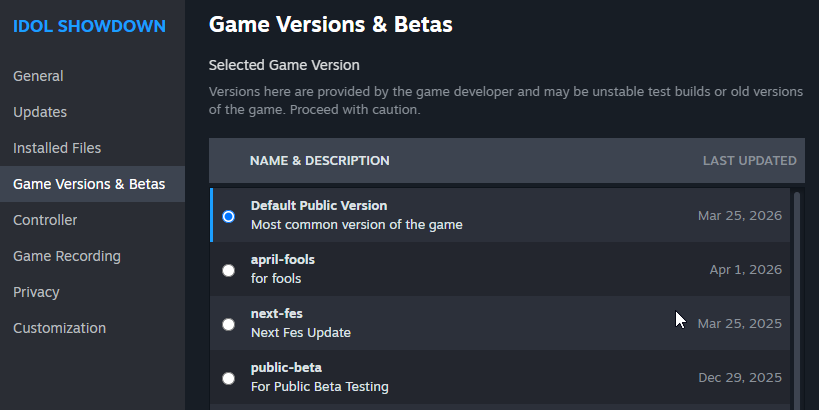Click the LAST UPDATED column header
The height and width of the screenshot is (410, 819).
click(x=749, y=160)
